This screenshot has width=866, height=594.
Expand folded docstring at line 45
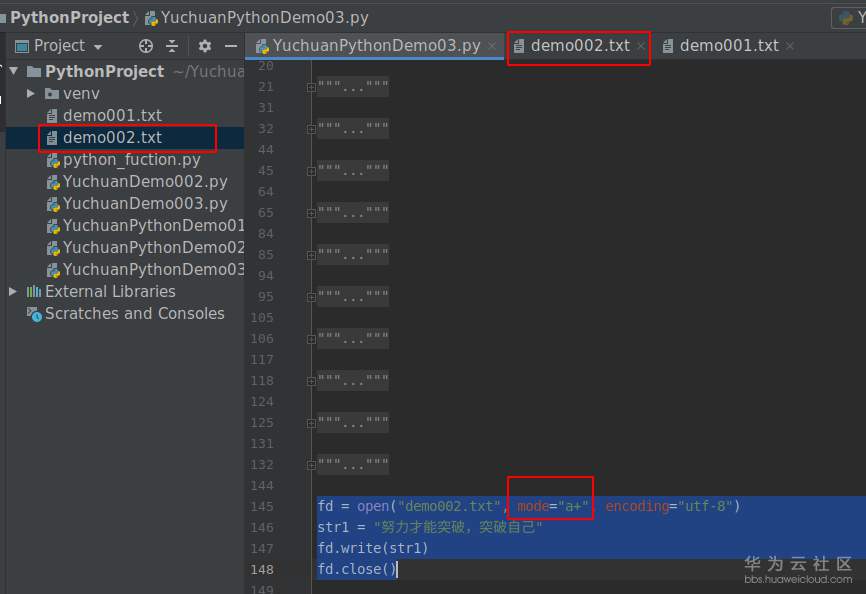311,171
